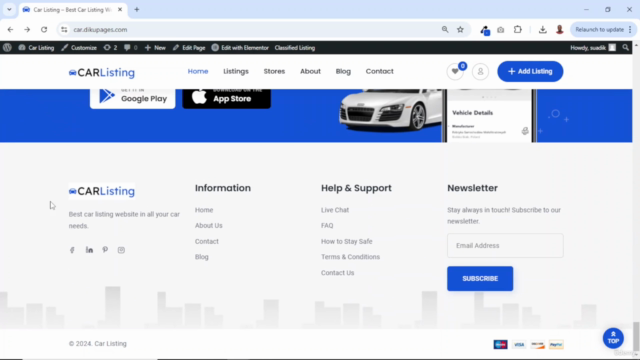
Task: Open the Live Chat support link
Action: [335, 210]
